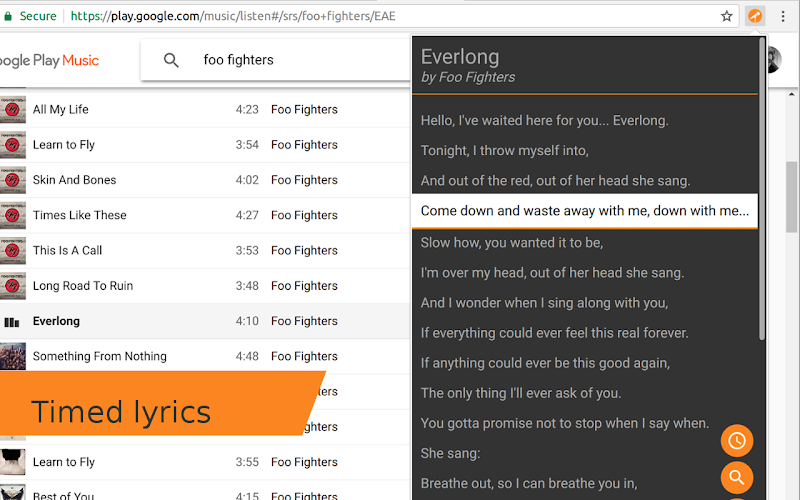
Task: Select the This Is A Call track
Action: pyautogui.click(x=67, y=251)
